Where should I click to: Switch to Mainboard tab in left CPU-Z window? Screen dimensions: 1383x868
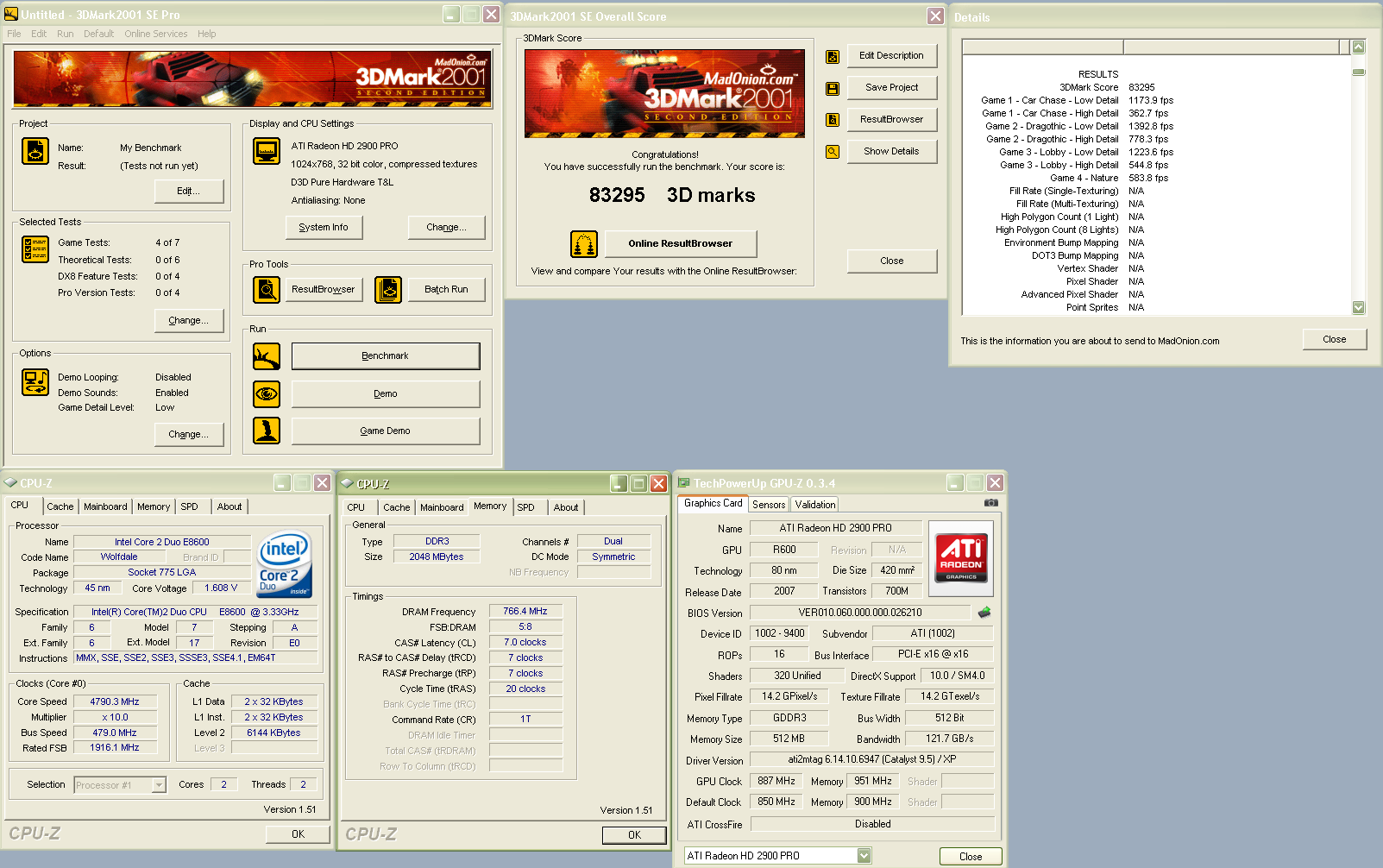point(105,506)
